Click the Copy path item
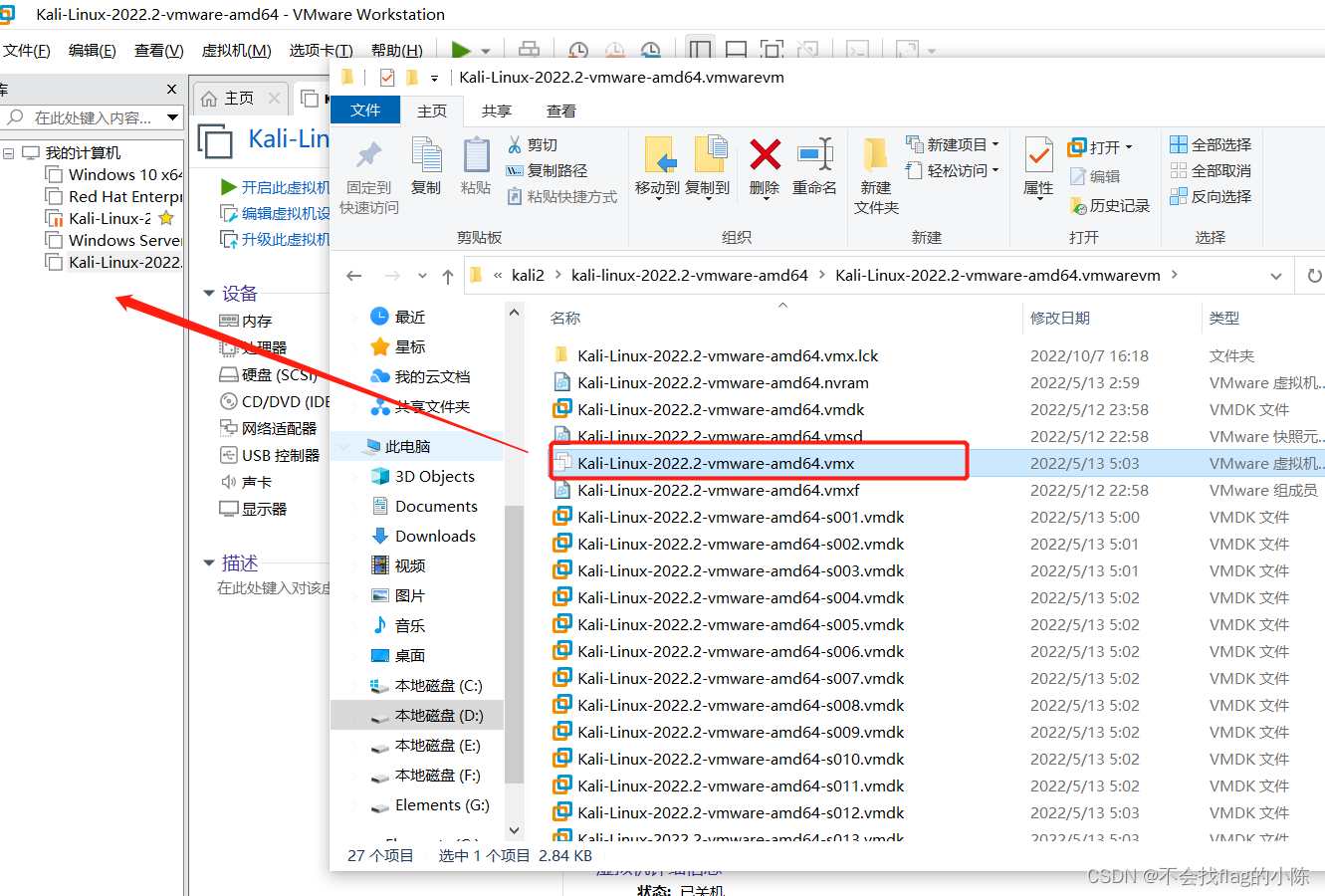 [x=548, y=171]
